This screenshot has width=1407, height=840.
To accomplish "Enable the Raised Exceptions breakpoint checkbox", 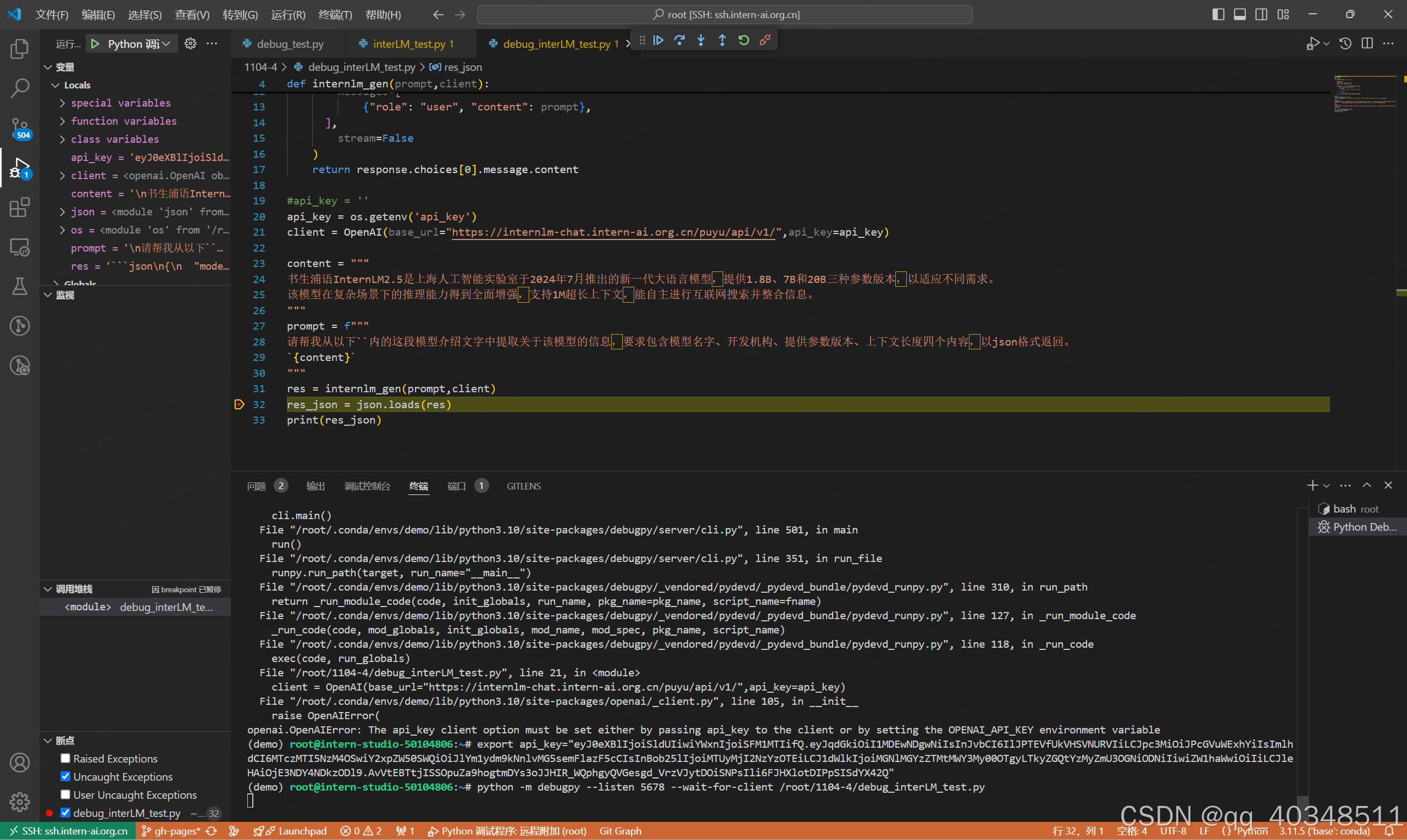I will pos(66,758).
